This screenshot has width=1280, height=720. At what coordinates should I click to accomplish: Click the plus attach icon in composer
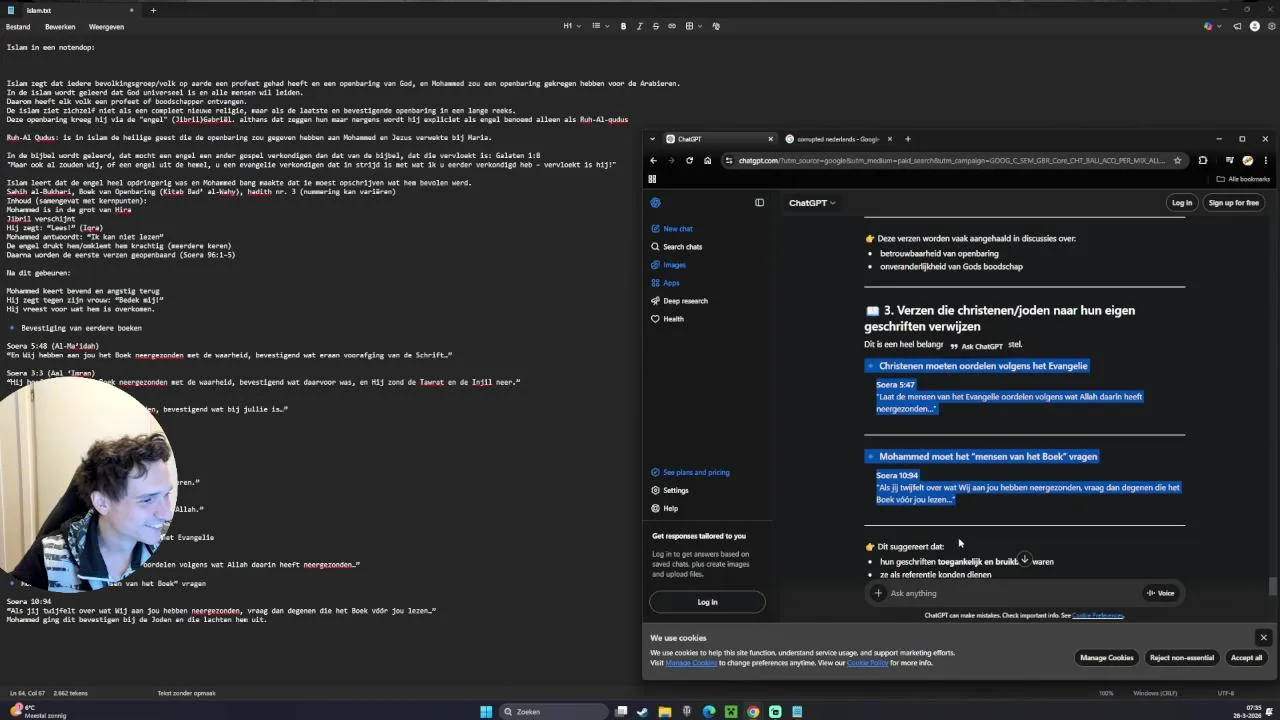point(878,593)
